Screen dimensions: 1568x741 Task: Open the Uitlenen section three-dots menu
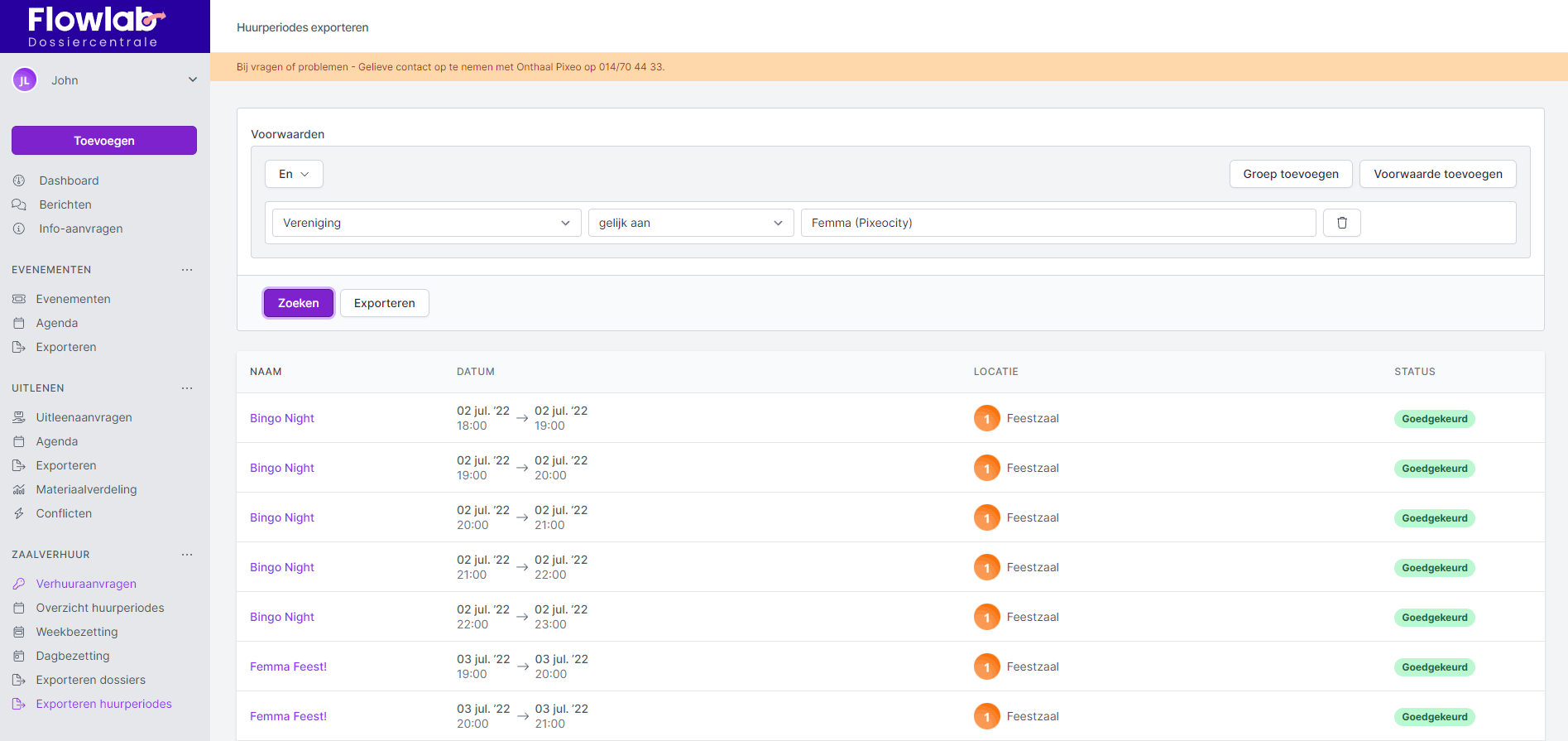coord(187,388)
